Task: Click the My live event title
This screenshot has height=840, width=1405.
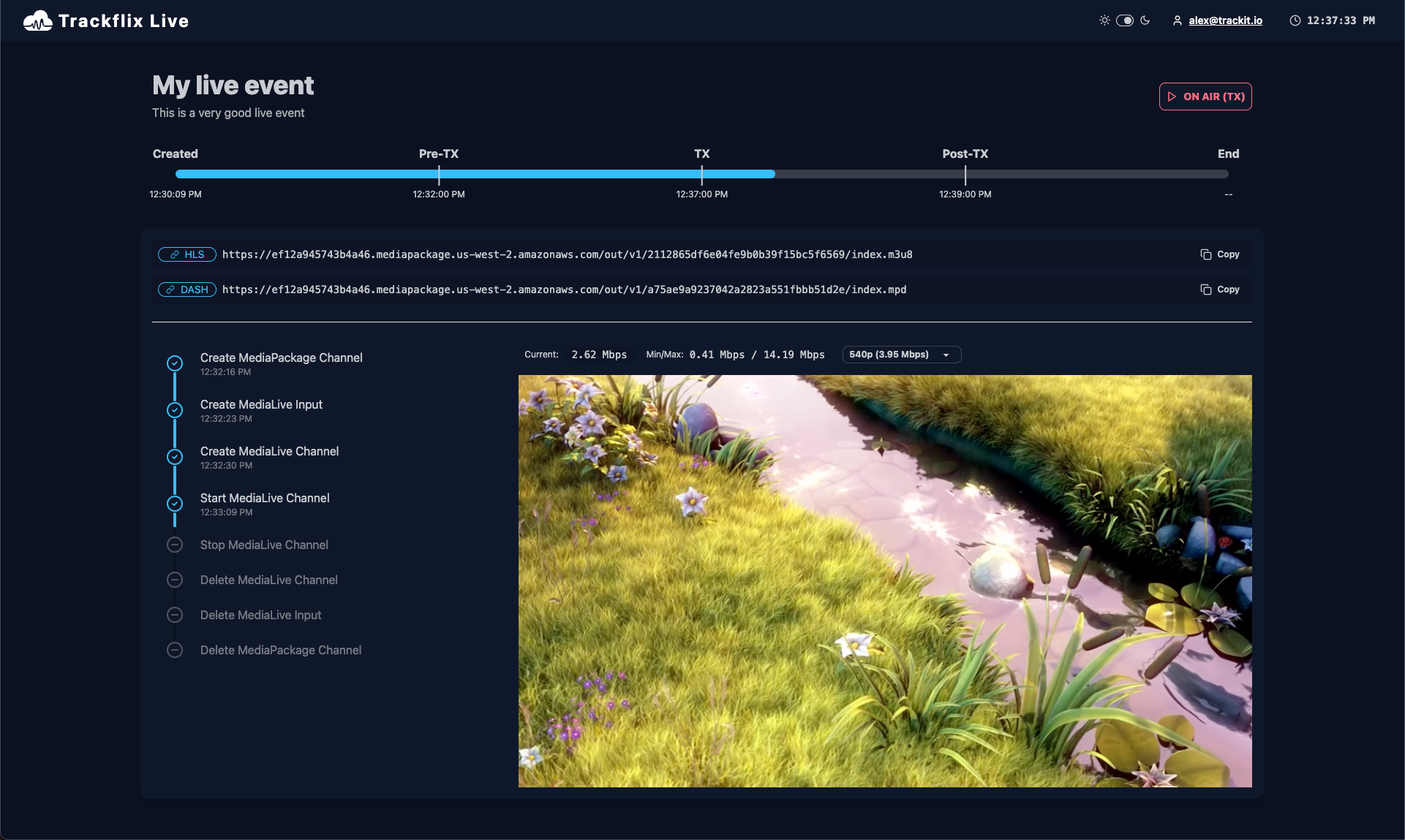Action: [x=233, y=86]
